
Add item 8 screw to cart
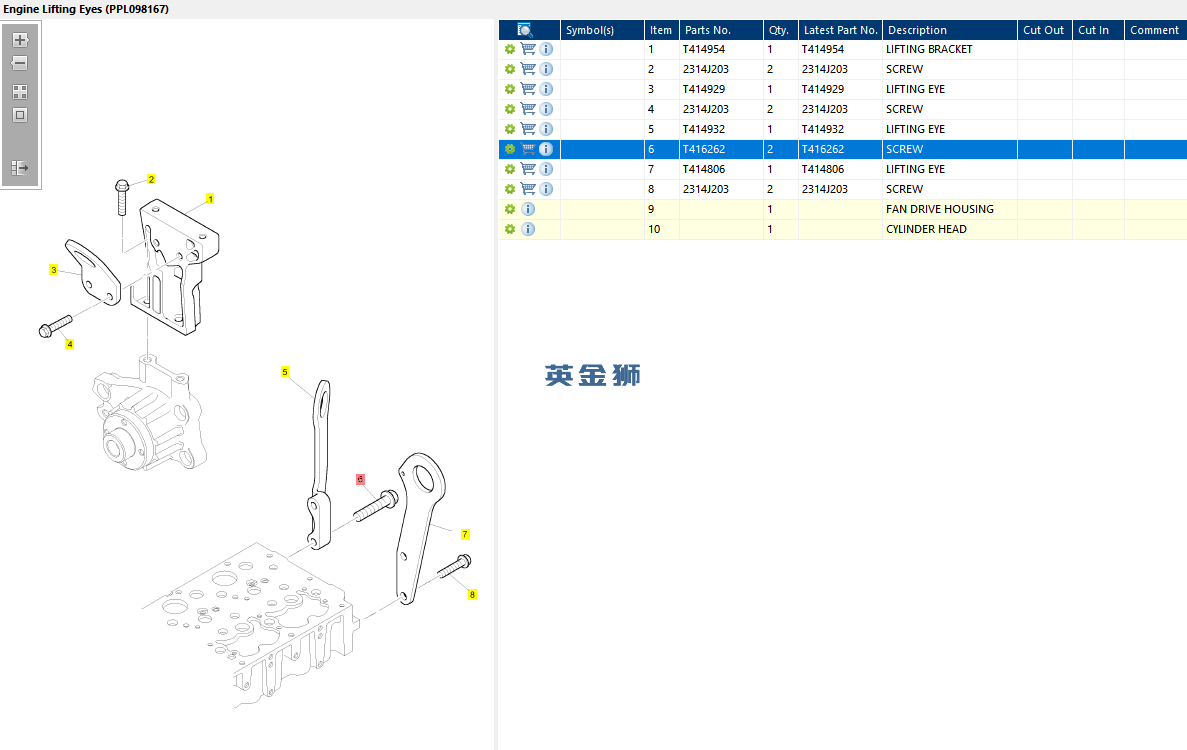pyautogui.click(x=528, y=189)
